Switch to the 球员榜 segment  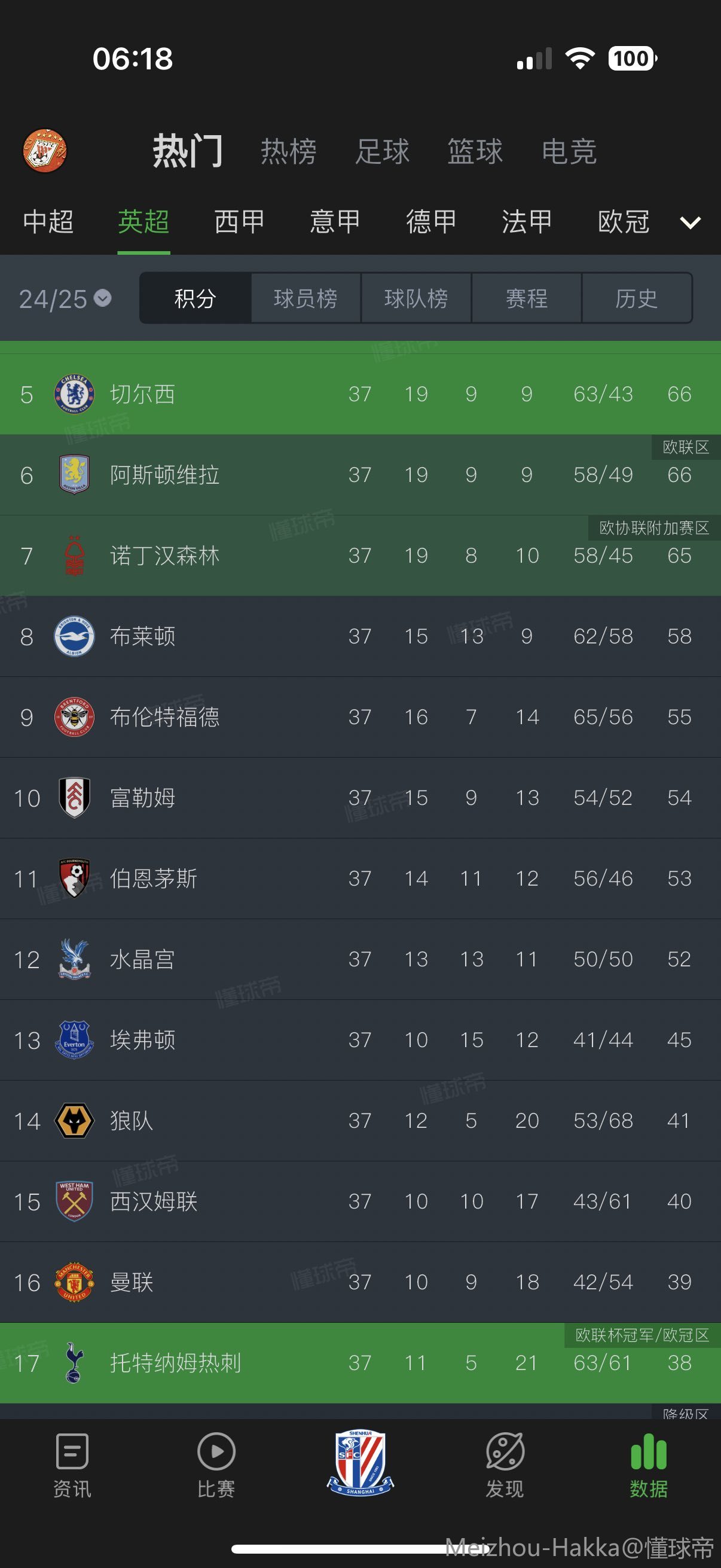tap(305, 298)
